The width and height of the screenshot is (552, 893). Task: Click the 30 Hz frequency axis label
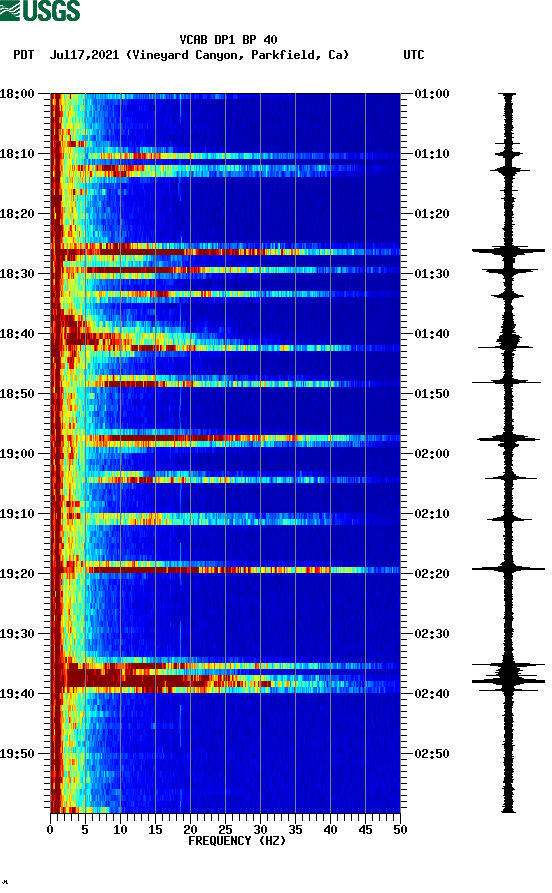coord(260,830)
